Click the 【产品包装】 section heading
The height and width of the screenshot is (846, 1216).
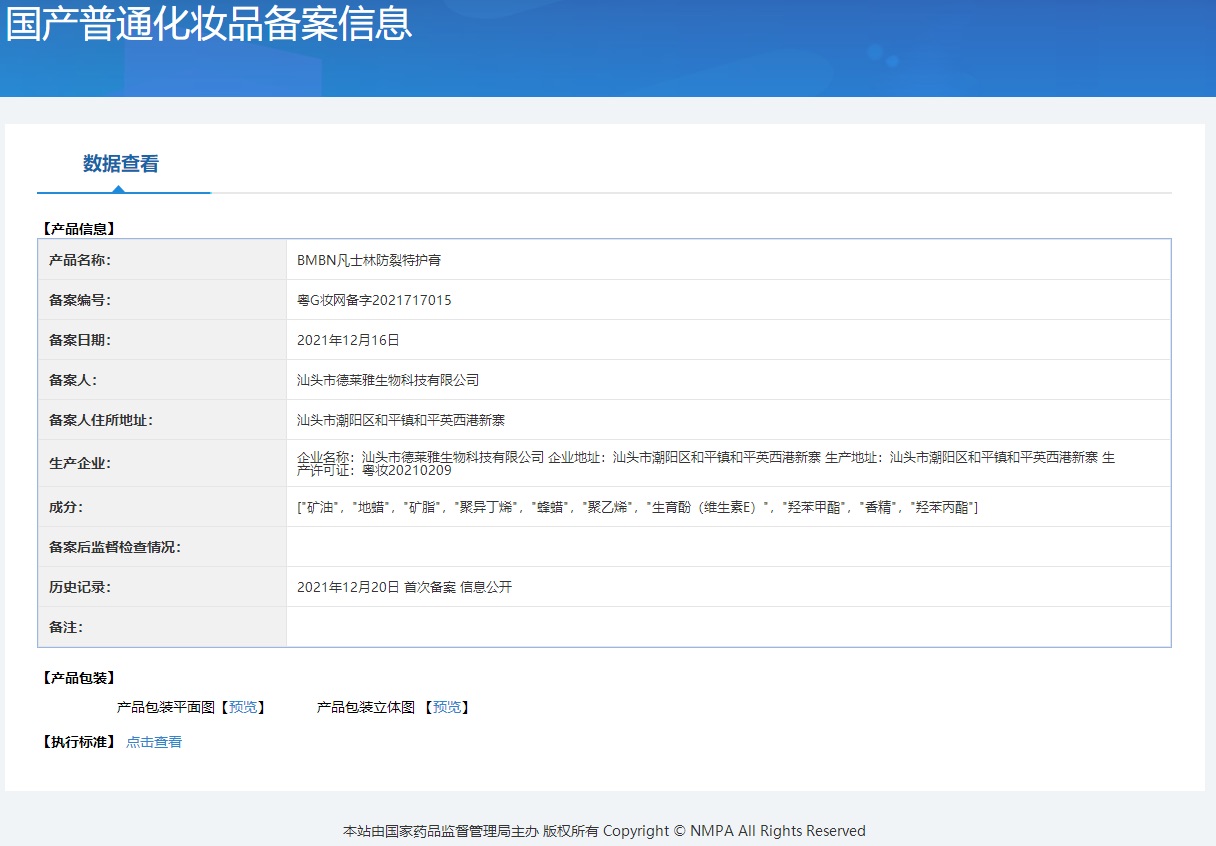[x=79, y=678]
